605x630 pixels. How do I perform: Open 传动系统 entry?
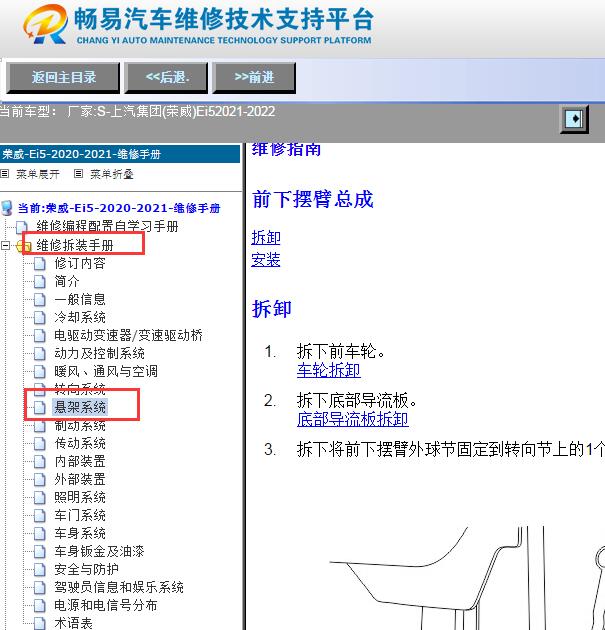click(x=80, y=443)
